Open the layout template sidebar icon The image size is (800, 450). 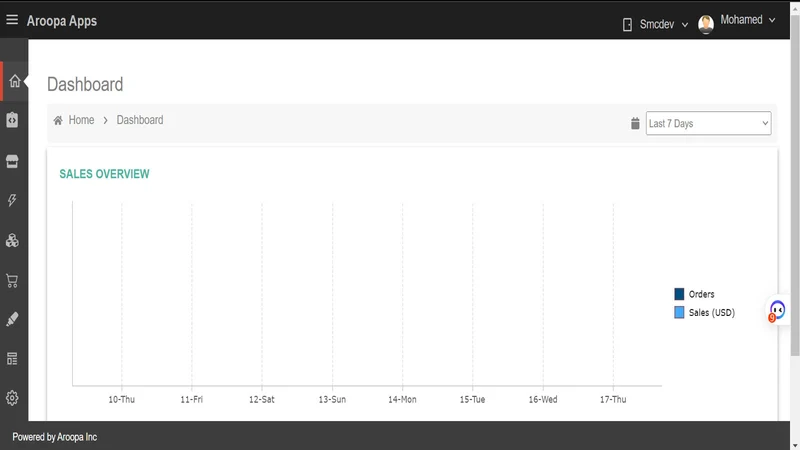[x=12, y=359]
